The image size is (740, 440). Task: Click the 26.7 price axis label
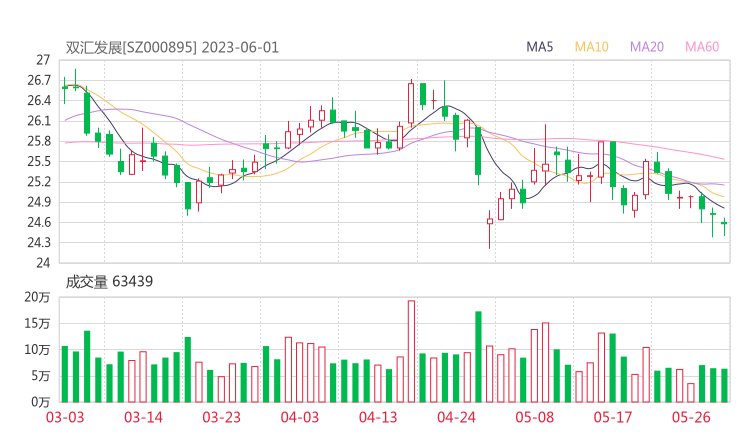click(39, 81)
